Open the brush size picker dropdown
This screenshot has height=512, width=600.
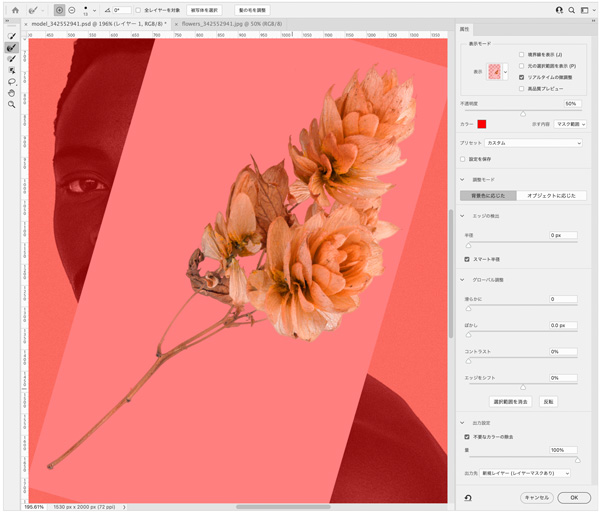(x=95, y=11)
